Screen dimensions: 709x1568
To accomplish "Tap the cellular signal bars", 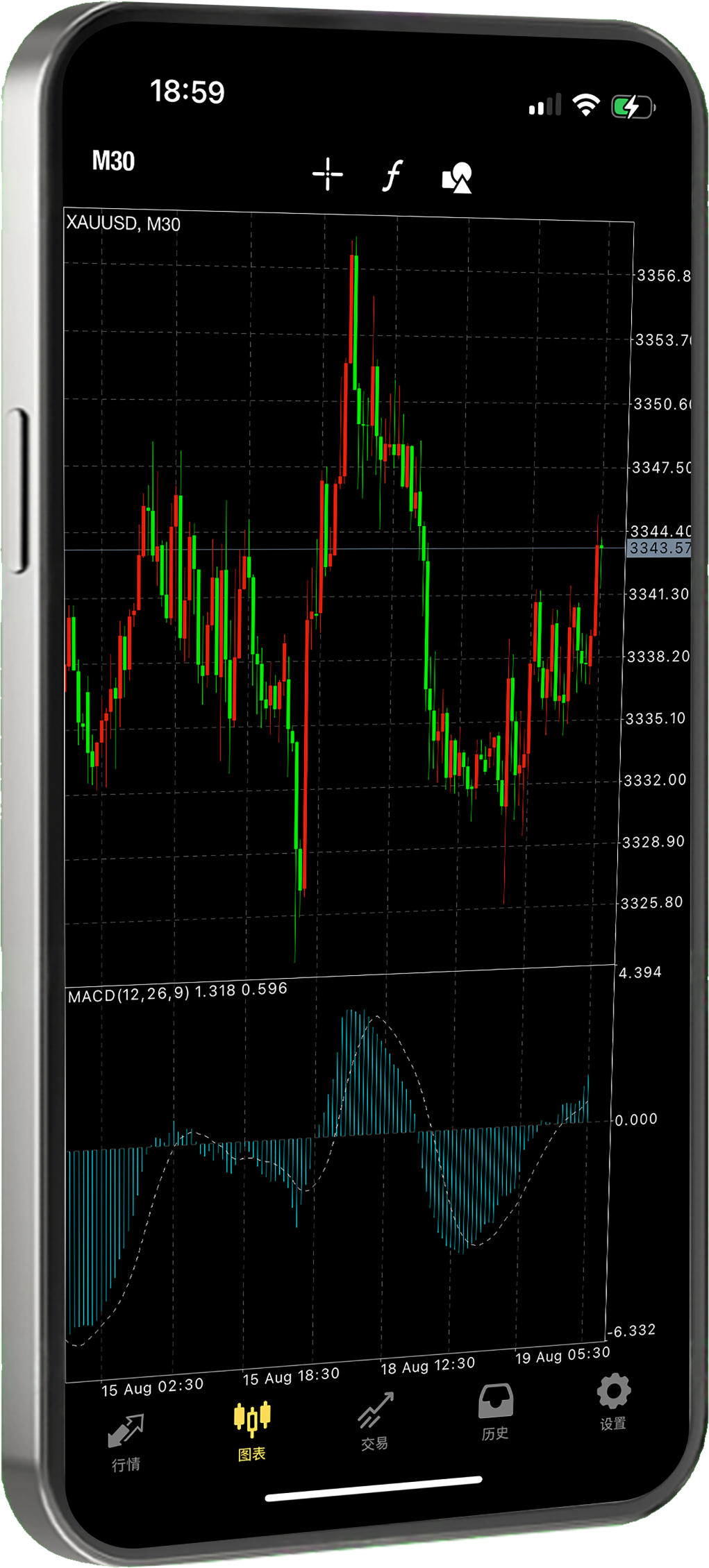I will [x=544, y=106].
